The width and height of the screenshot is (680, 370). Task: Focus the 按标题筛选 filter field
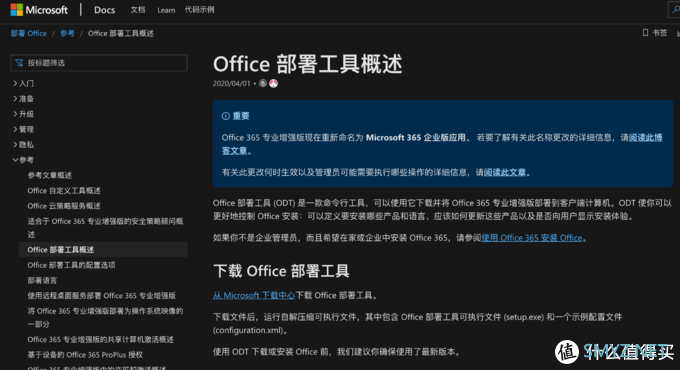pyautogui.click(x=99, y=63)
